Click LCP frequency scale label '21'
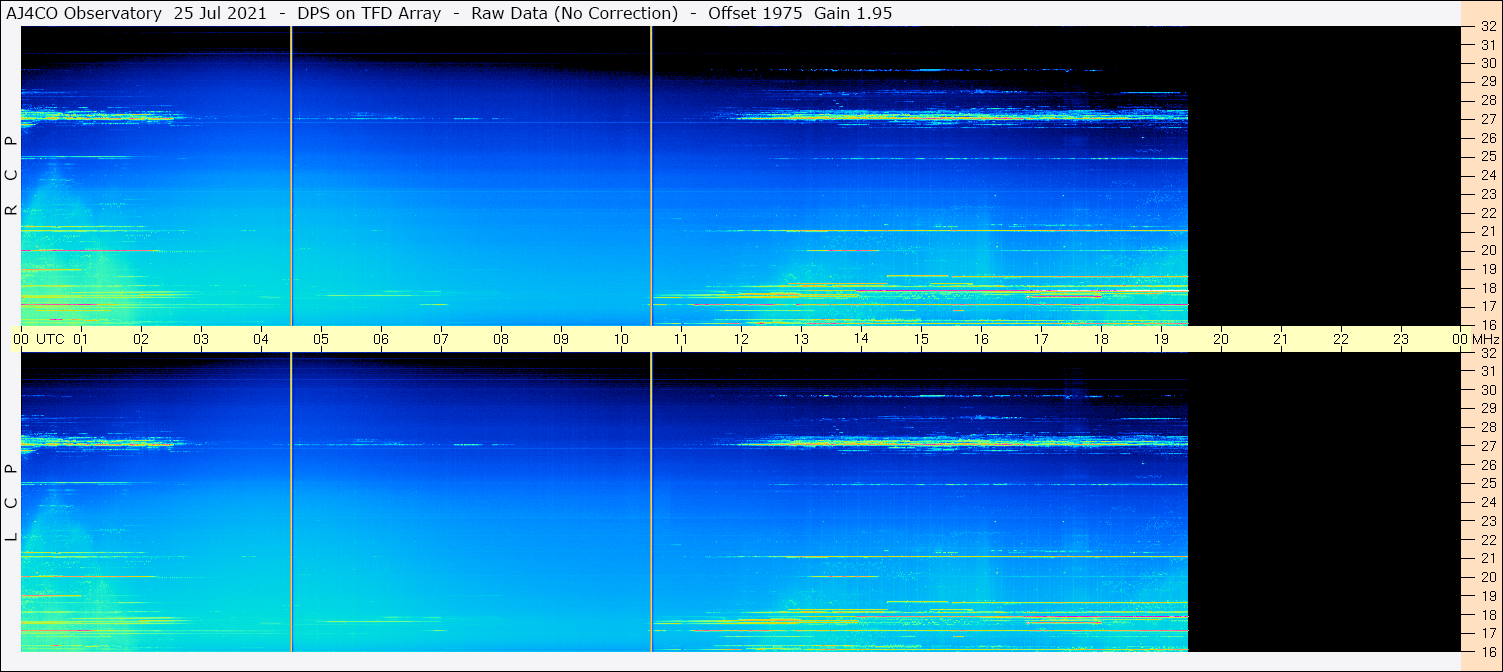This screenshot has width=1503, height=672. (1488, 558)
